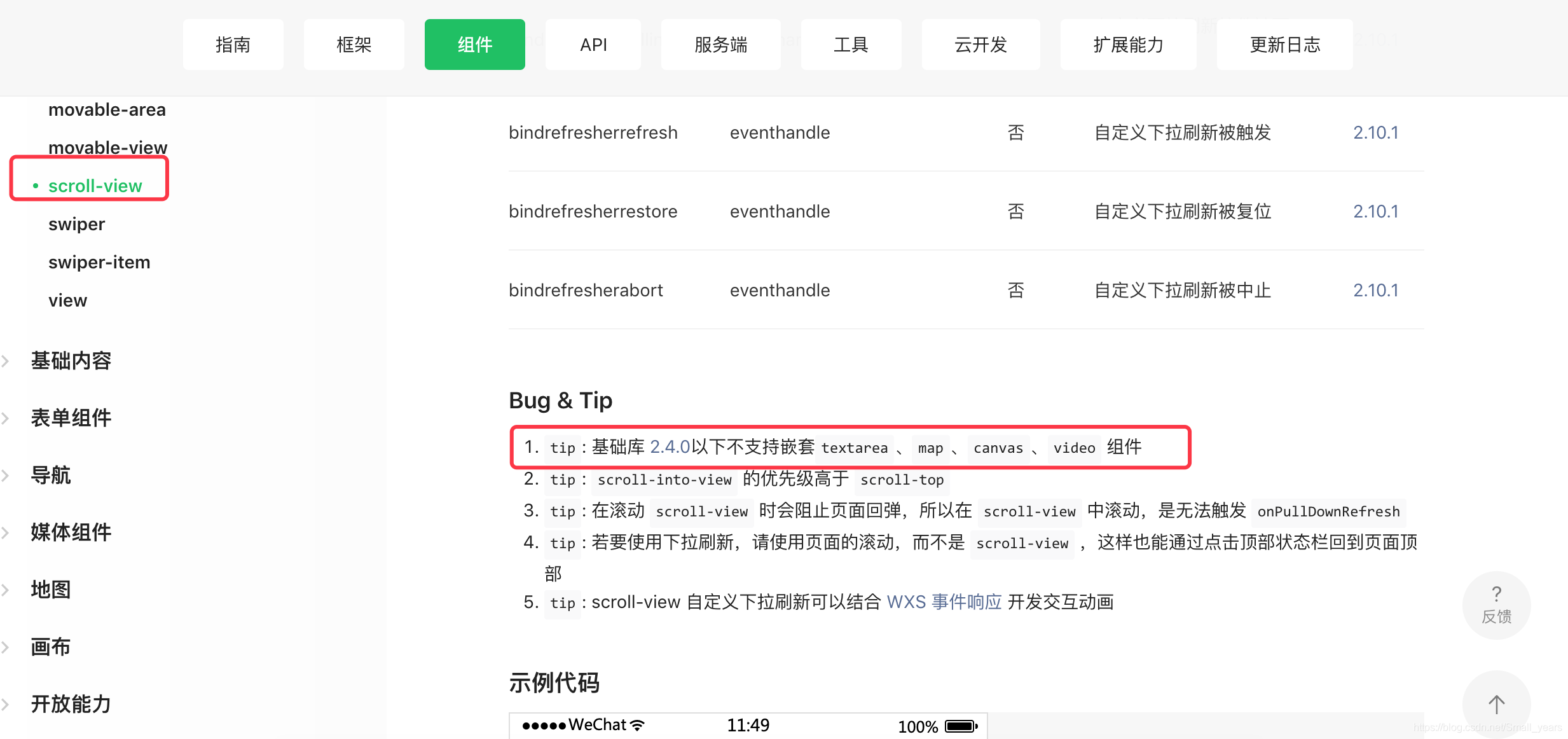Switch to the 云开发 tab
The height and width of the screenshot is (739, 1568).
click(979, 45)
